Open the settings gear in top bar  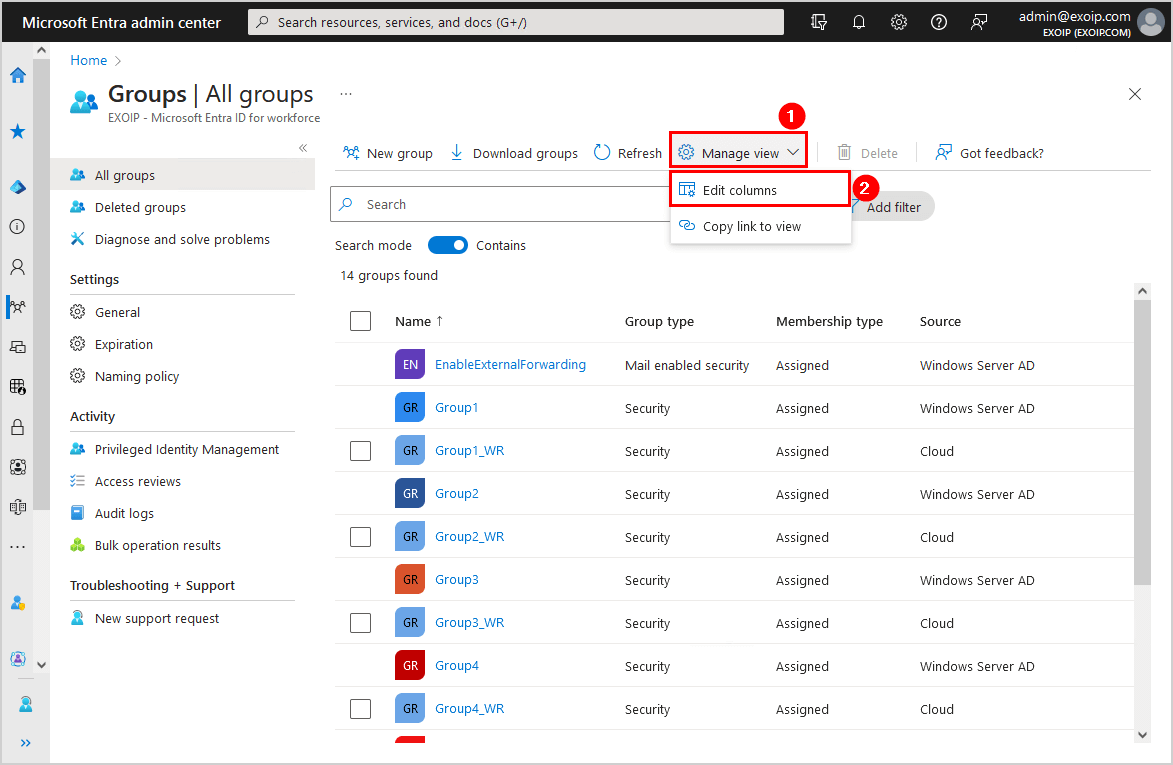click(x=898, y=22)
